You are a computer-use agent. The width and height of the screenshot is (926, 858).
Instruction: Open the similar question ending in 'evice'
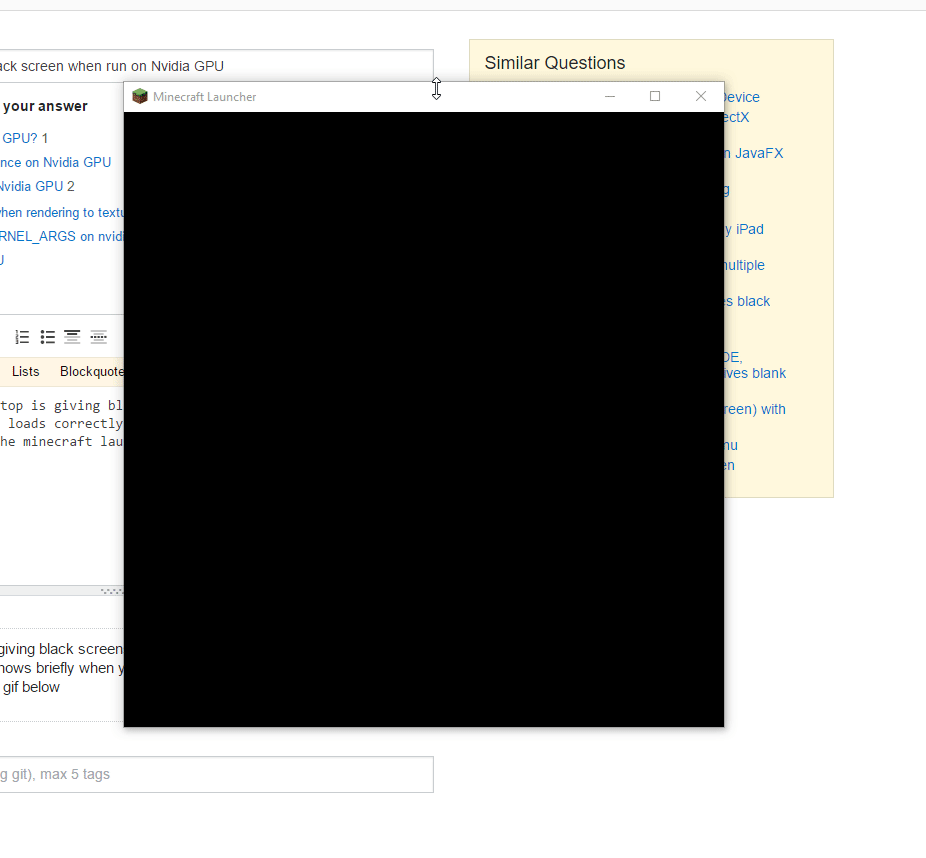click(x=742, y=97)
